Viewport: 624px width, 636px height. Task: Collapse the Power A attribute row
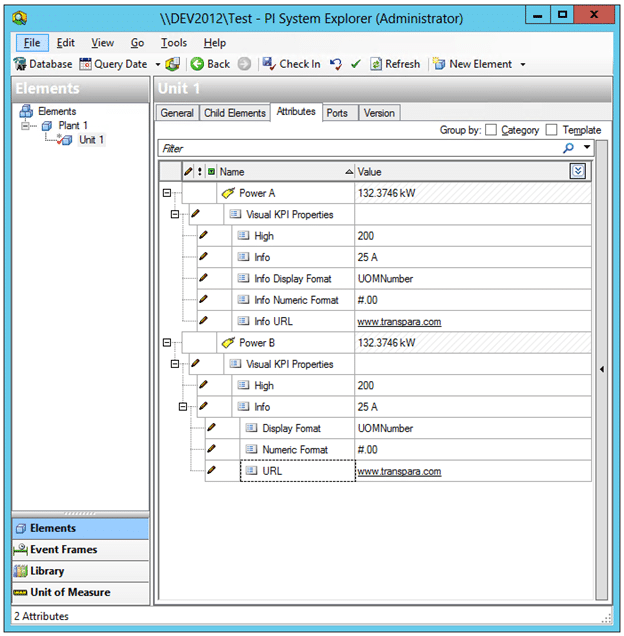(166, 193)
